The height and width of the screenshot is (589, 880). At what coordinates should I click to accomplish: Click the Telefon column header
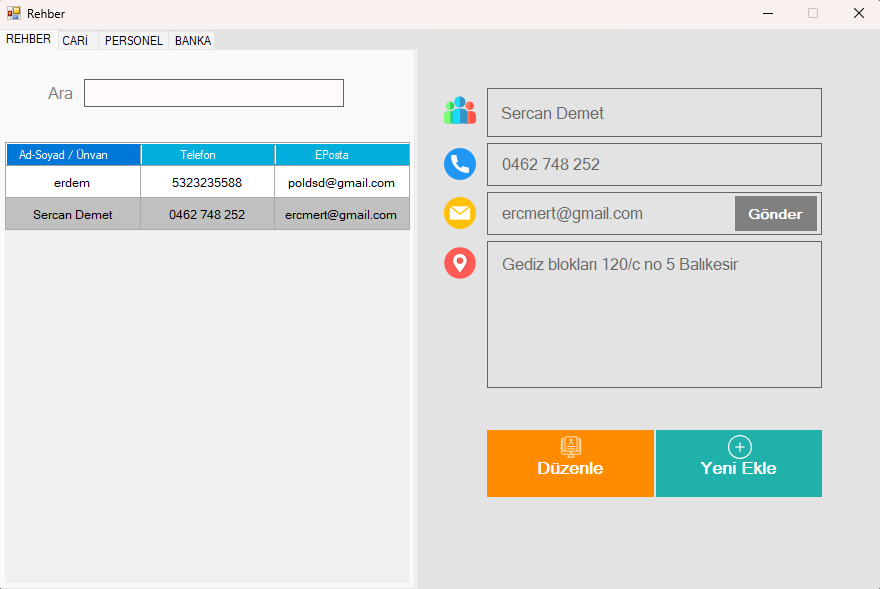click(207, 155)
